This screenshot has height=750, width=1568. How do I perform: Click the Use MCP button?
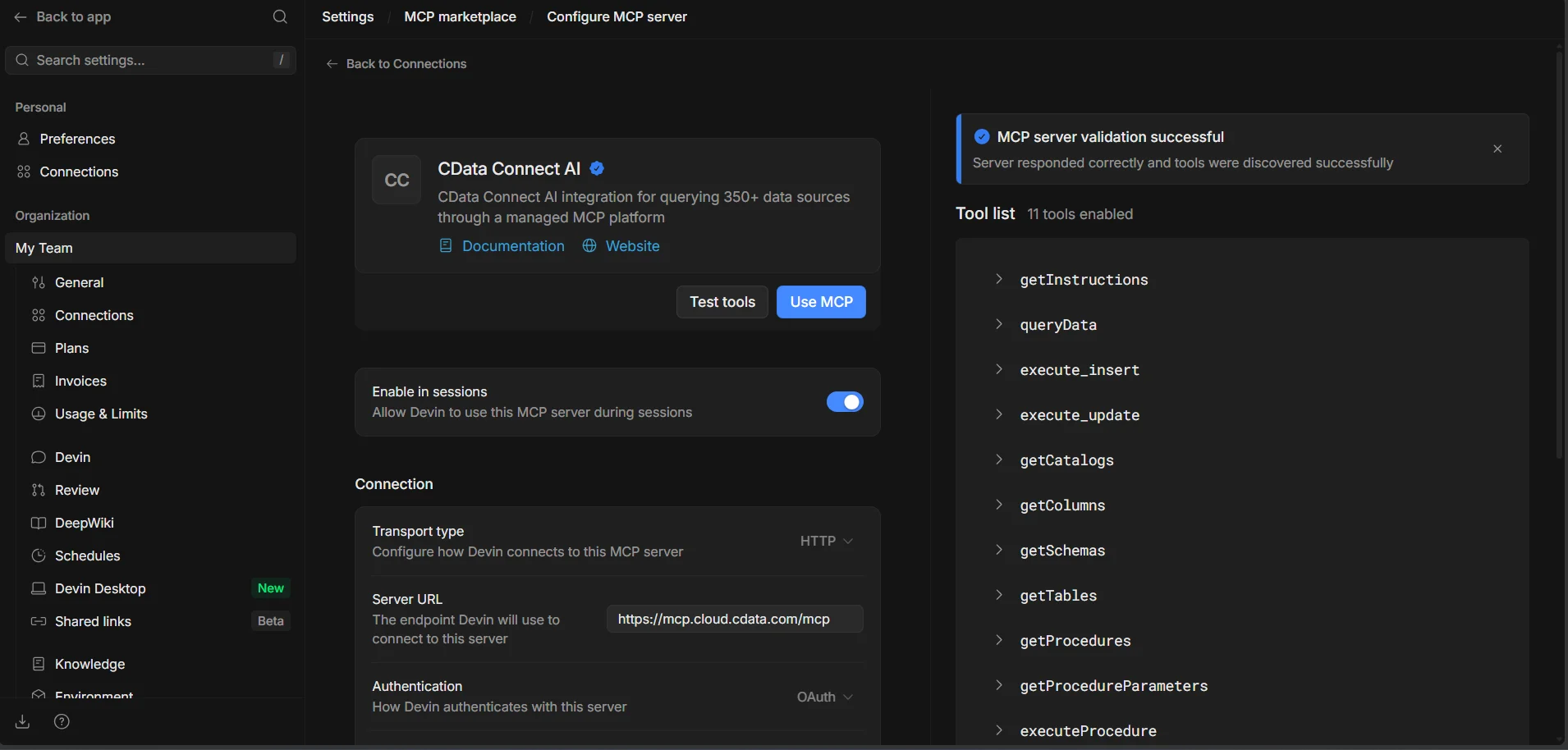(821, 302)
